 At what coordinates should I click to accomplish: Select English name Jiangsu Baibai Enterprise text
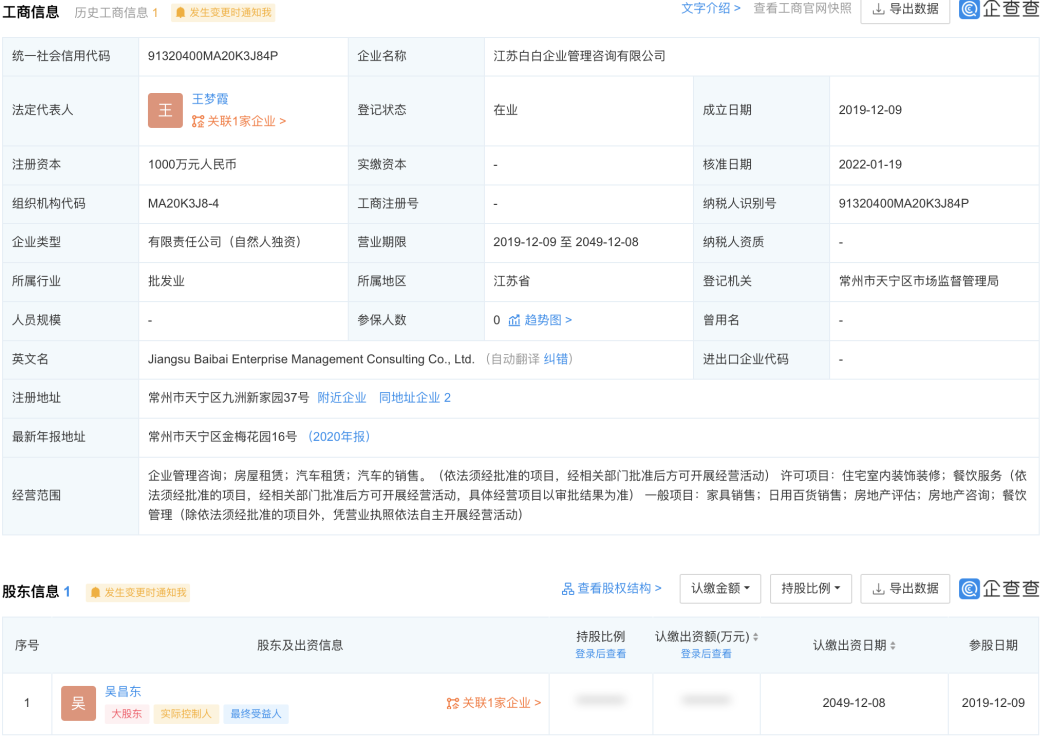click(311, 360)
